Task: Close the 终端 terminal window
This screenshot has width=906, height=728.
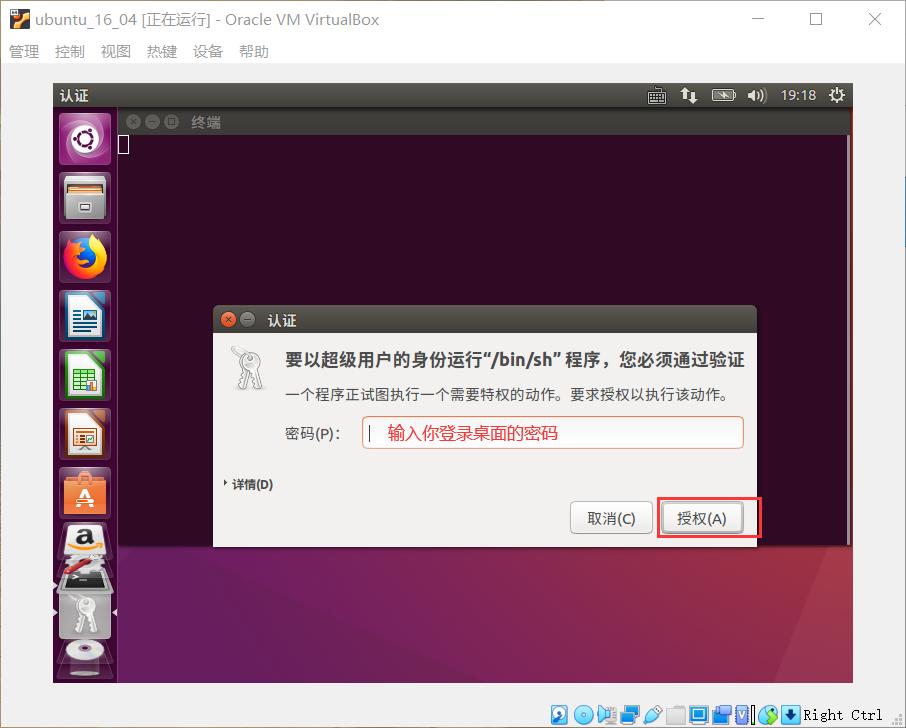Action: [x=133, y=122]
